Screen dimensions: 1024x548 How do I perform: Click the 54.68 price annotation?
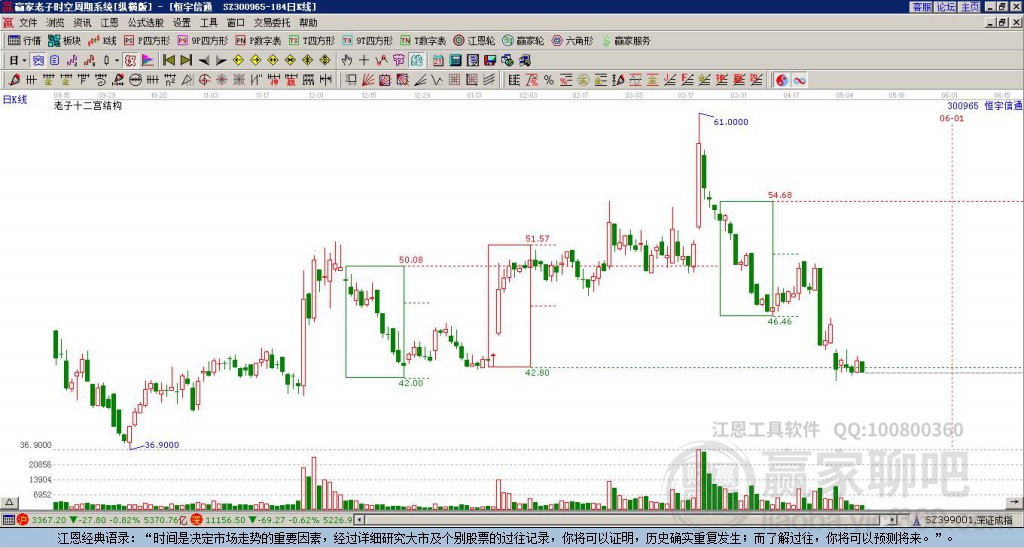(x=780, y=195)
